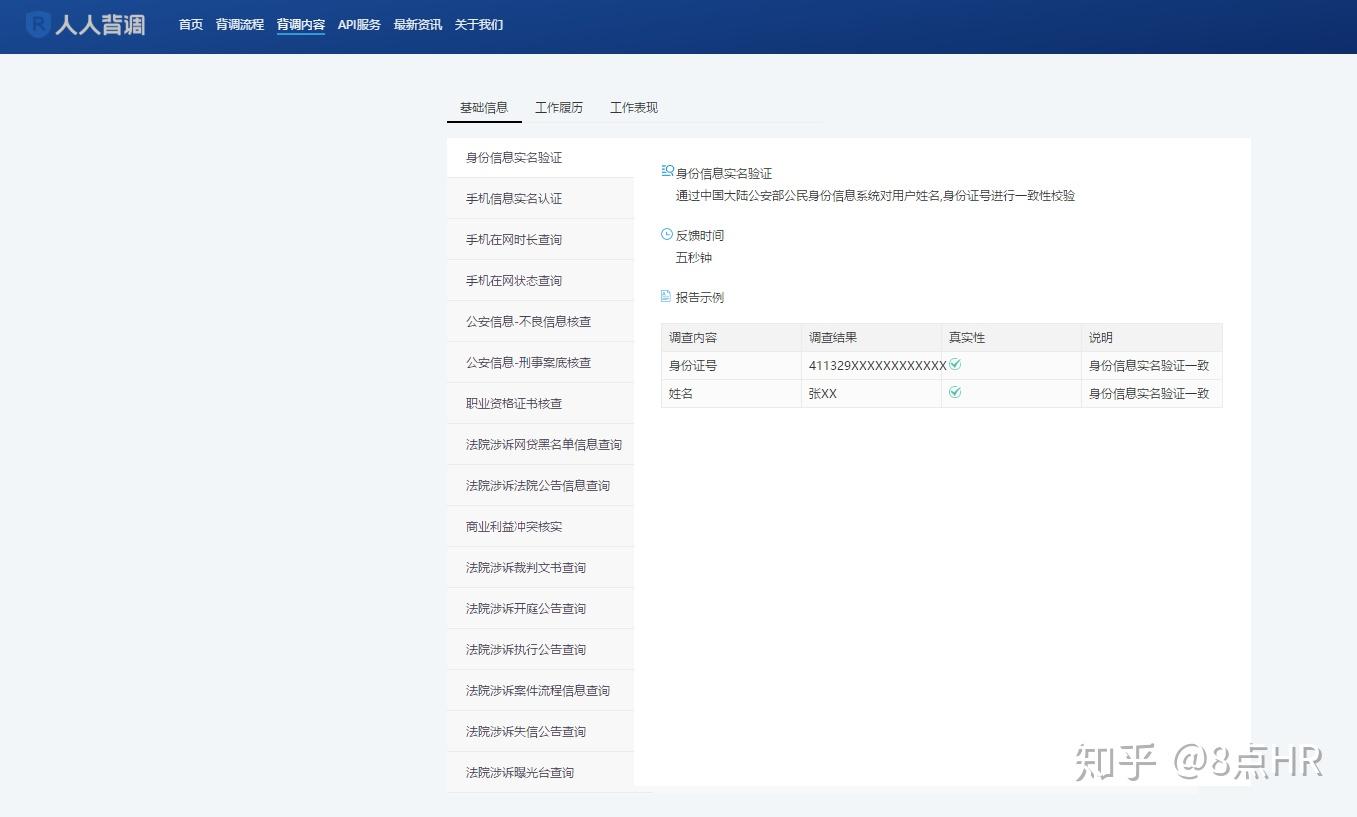Select the 基础信息 tab
The width and height of the screenshot is (1357, 817).
[x=484, y=107]
